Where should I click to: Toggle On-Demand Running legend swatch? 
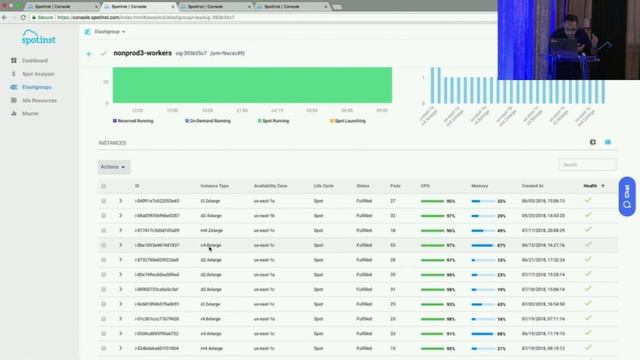click(x=187, y=121)
